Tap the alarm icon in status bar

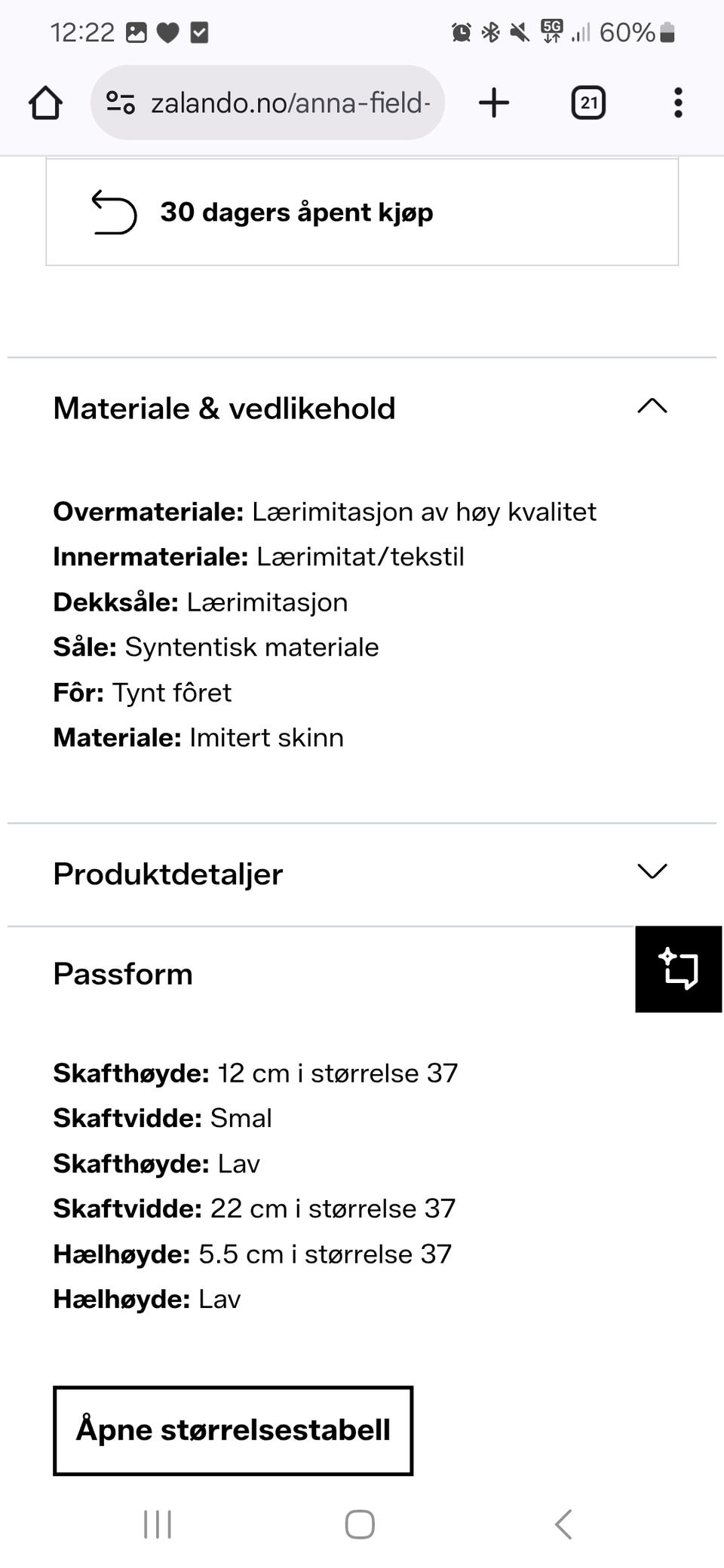click(x=462, y=32)
